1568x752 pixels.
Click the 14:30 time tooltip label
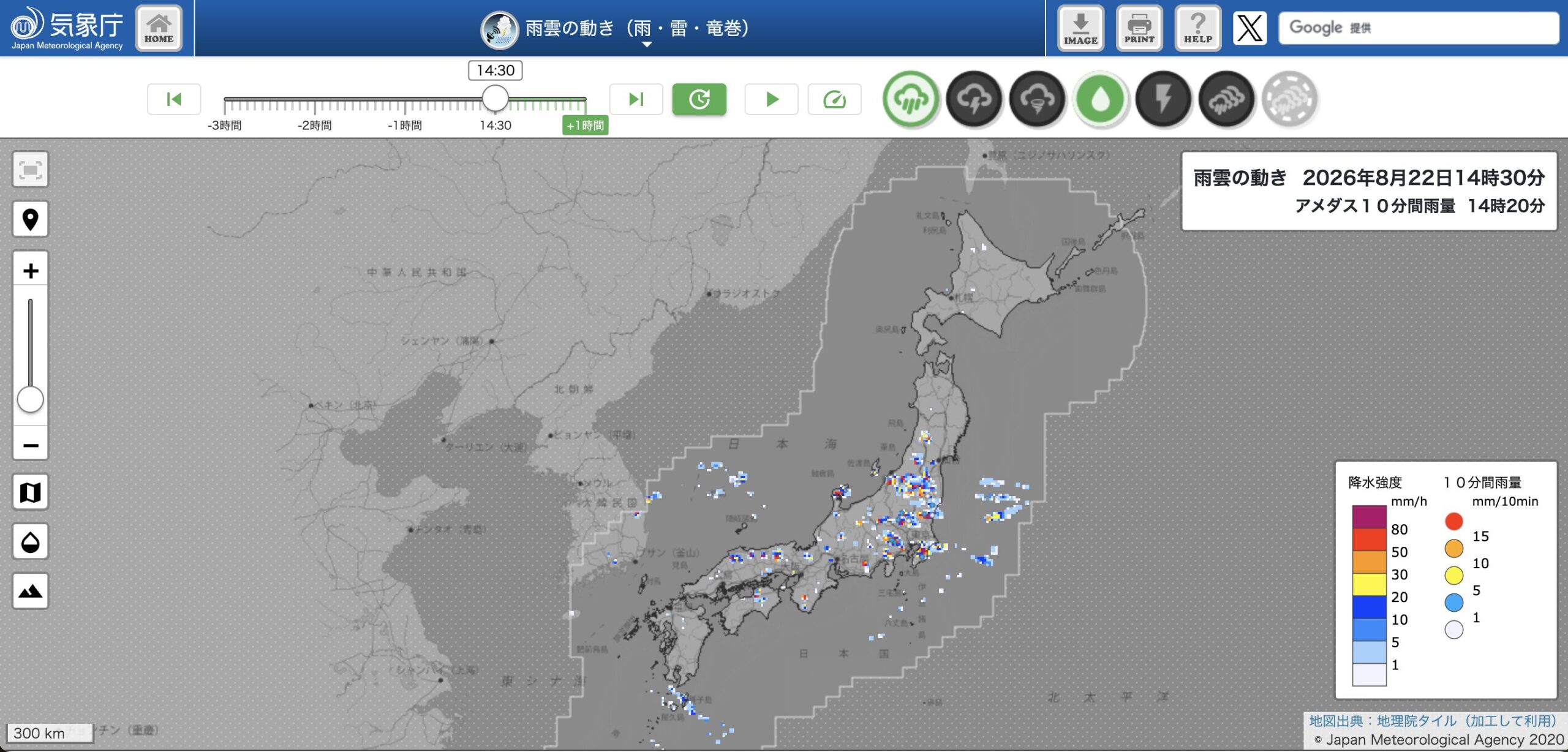coord(496,70)
